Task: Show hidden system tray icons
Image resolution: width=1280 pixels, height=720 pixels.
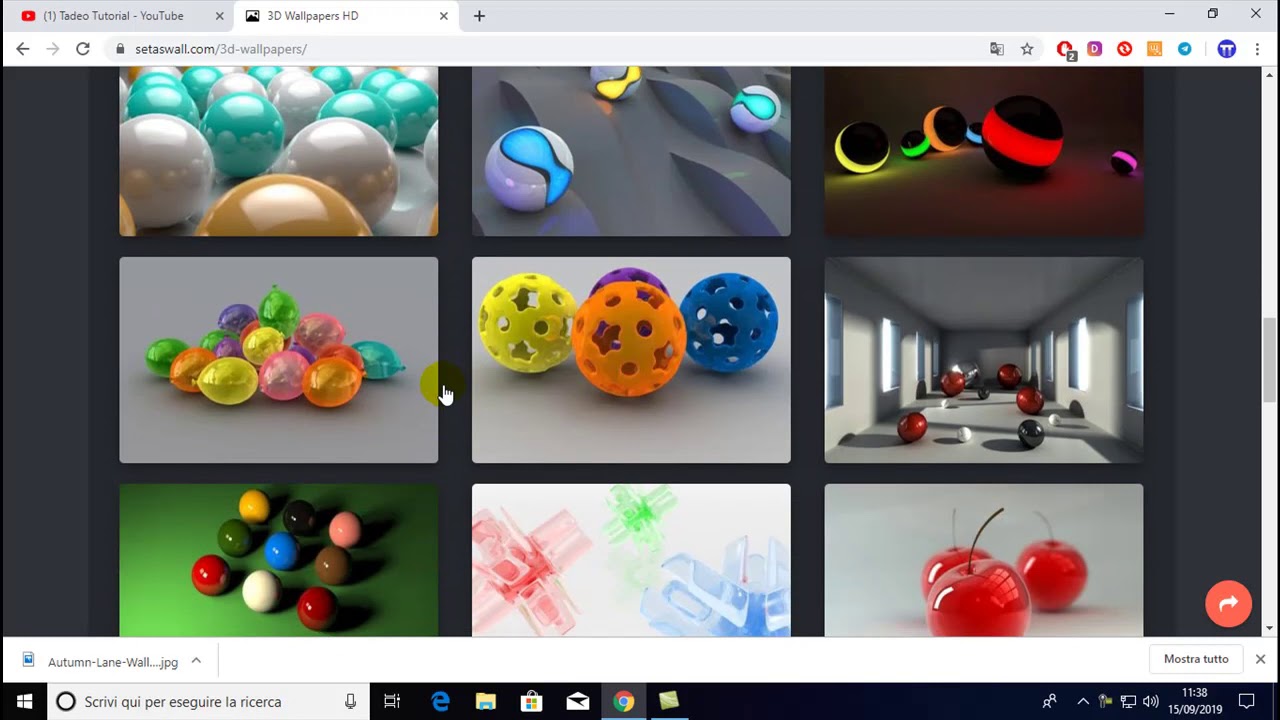Action: [1082, 701]
